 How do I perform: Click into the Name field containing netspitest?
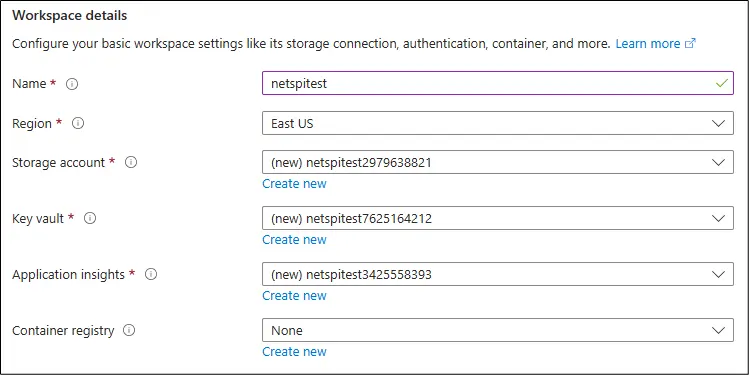click(x=498, y=83)
